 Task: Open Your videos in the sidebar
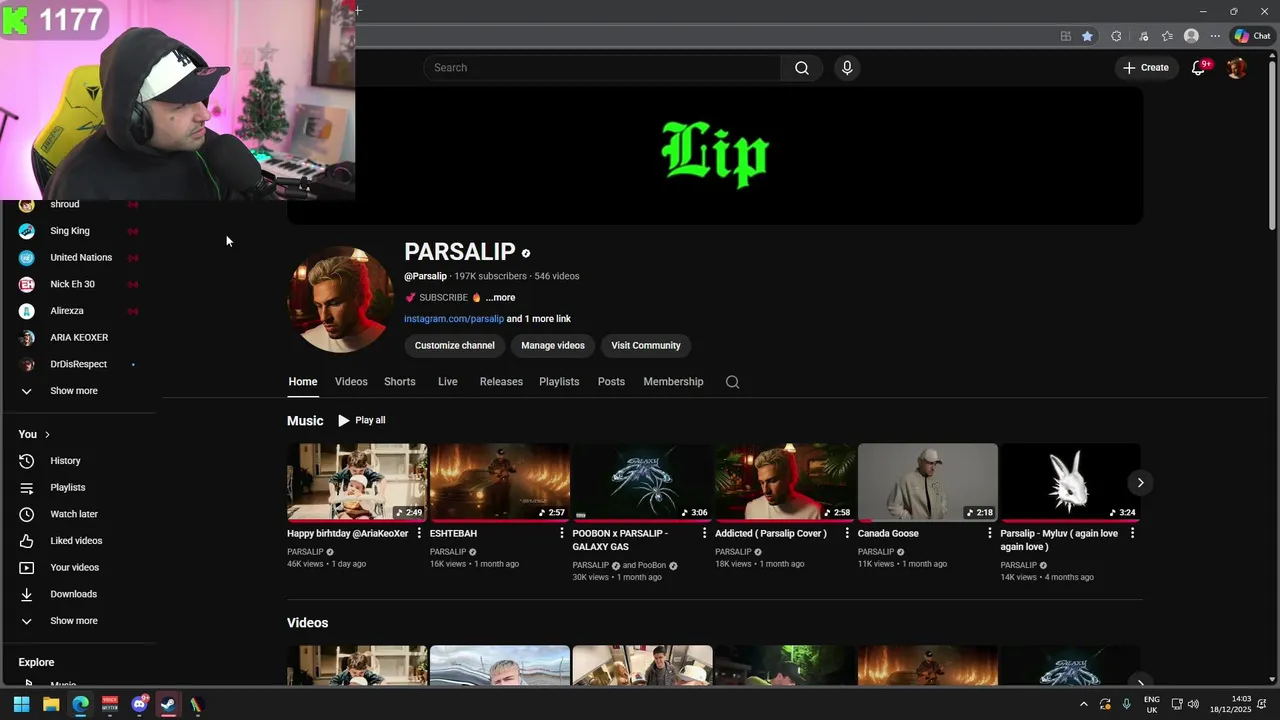[x=80, y=568]
